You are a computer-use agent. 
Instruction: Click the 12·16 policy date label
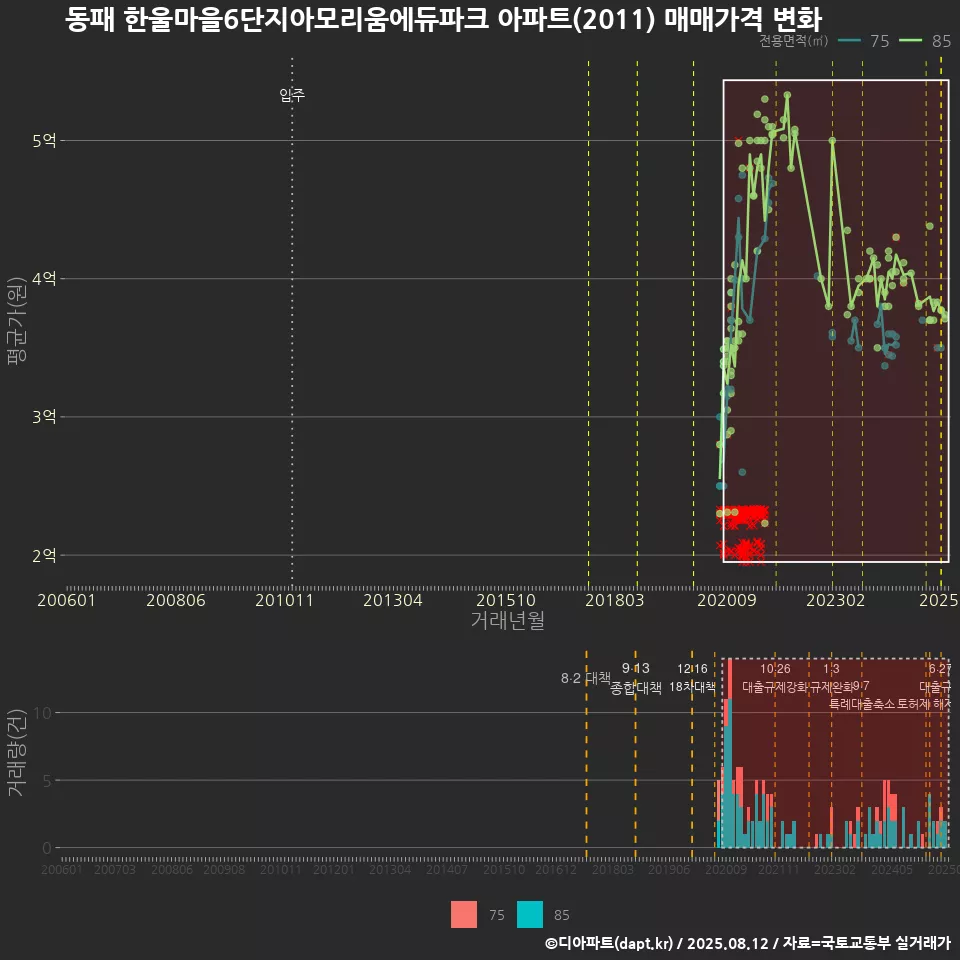coord(692,669)
